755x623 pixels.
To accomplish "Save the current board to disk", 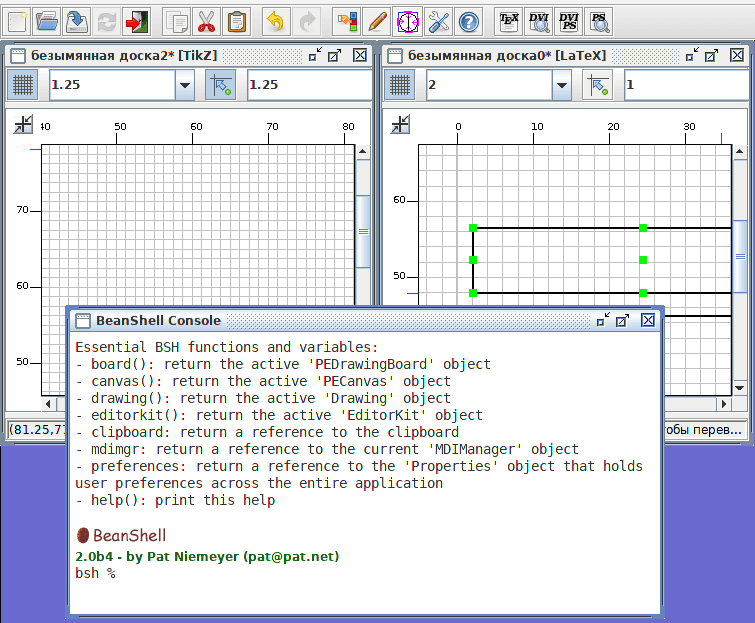I will click(x=77, y=22).
